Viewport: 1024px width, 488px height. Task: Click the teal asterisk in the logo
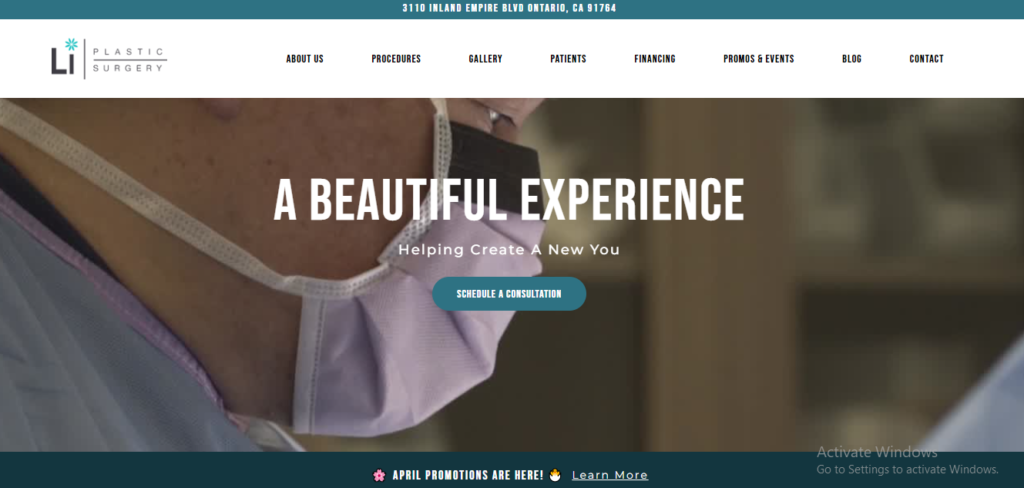[x=71, y=44]
